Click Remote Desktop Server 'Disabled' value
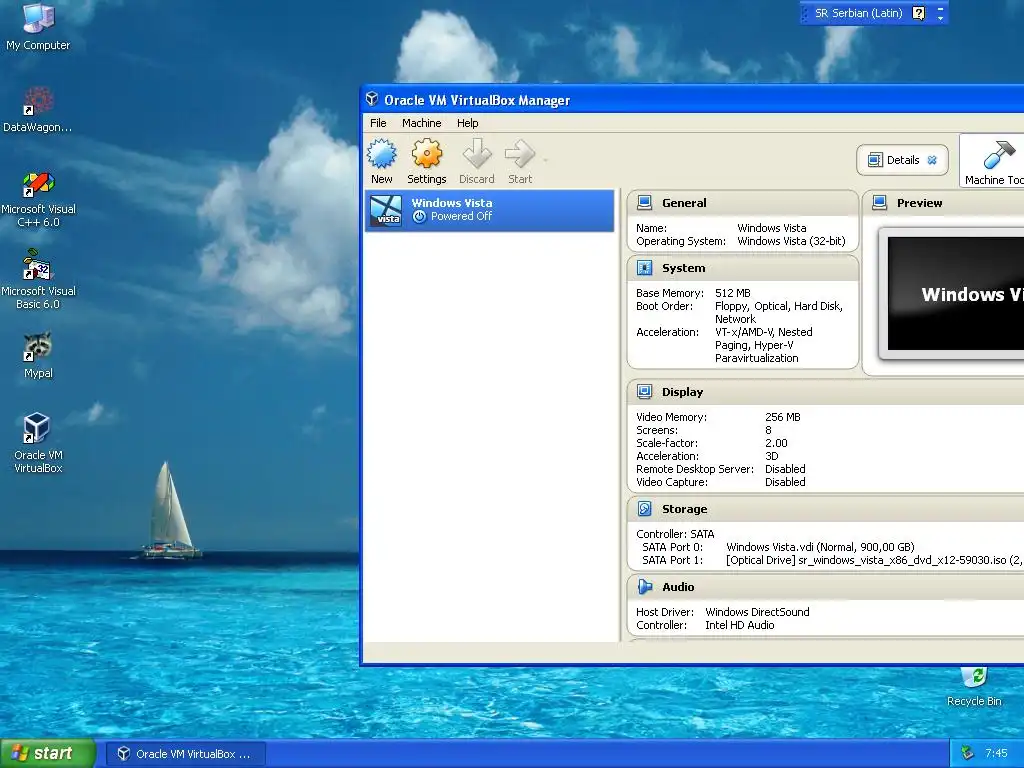Screen dimensions: 1024x768 [785, 469]
